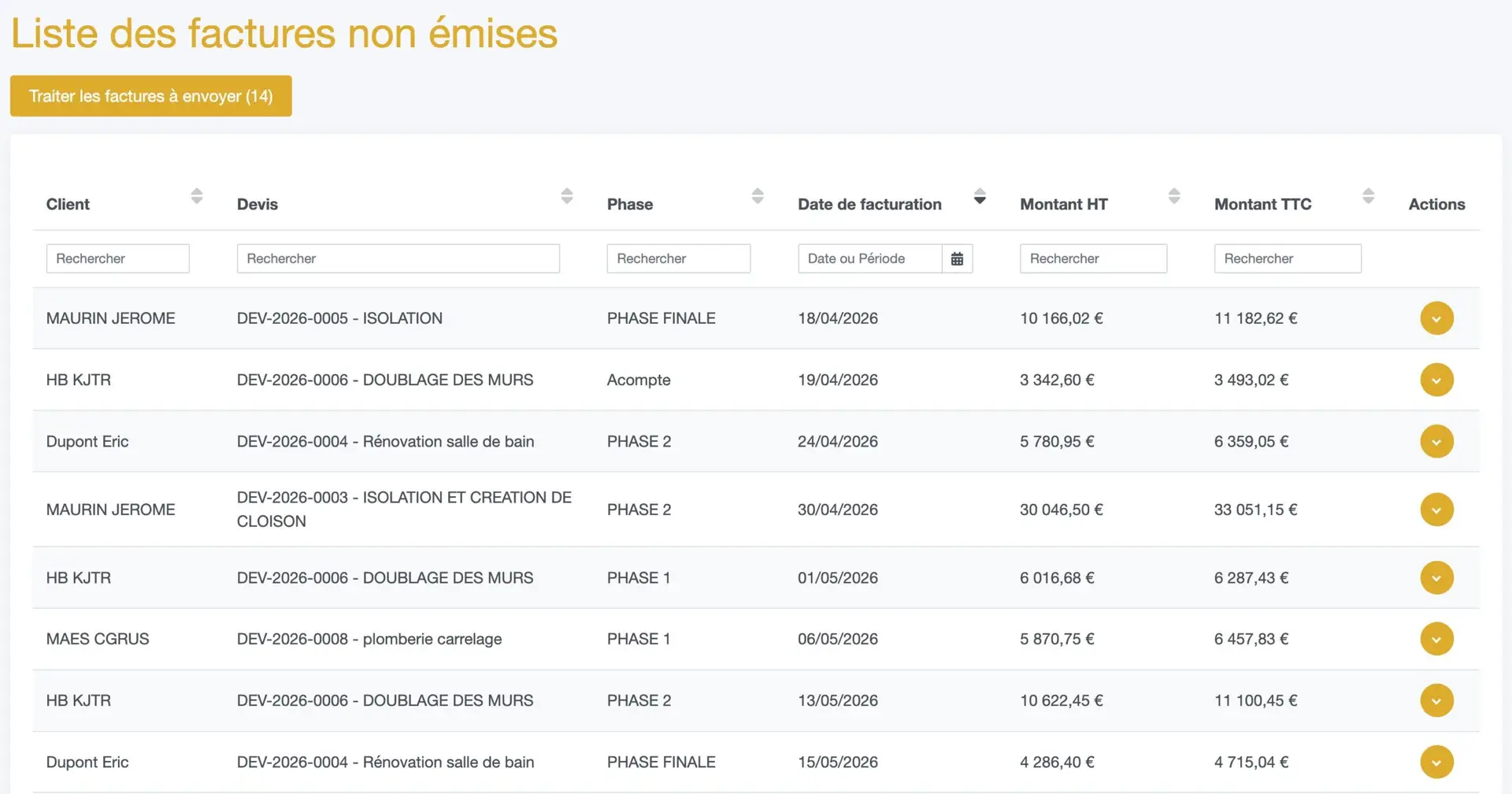
Task: Open actions for Dupont Eric PHASE 2 row
Action: pyautogui.click(x=1436, y=441)
